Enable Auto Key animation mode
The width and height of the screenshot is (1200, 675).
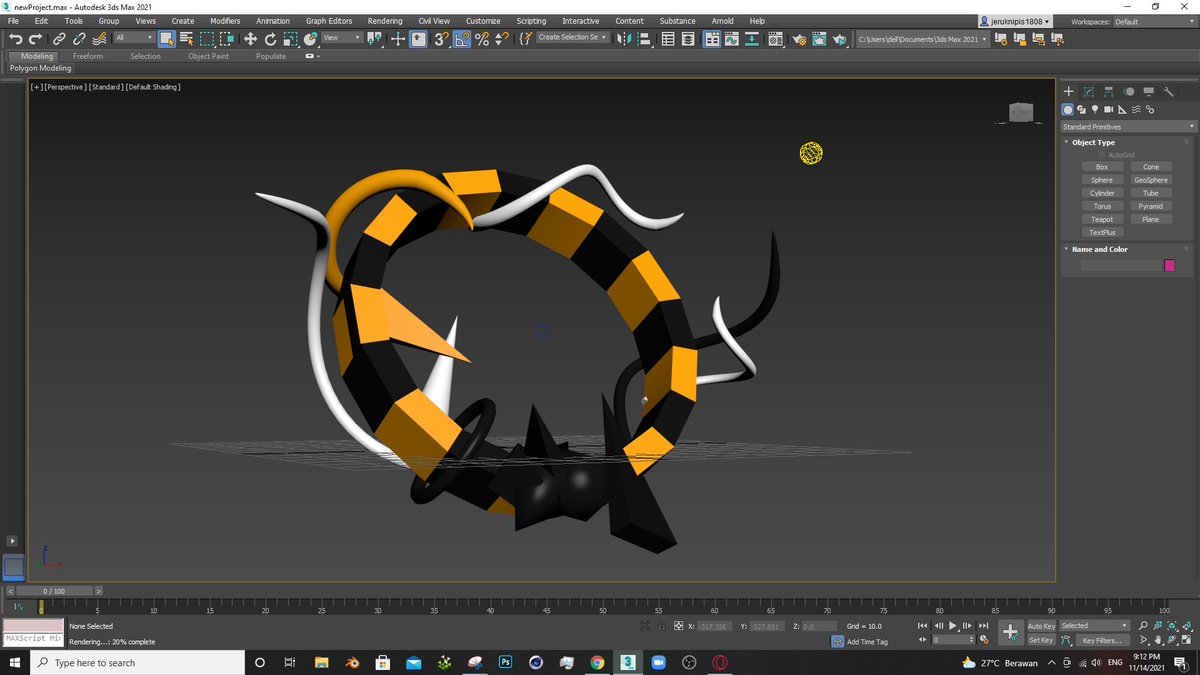tap(1040, 625)
